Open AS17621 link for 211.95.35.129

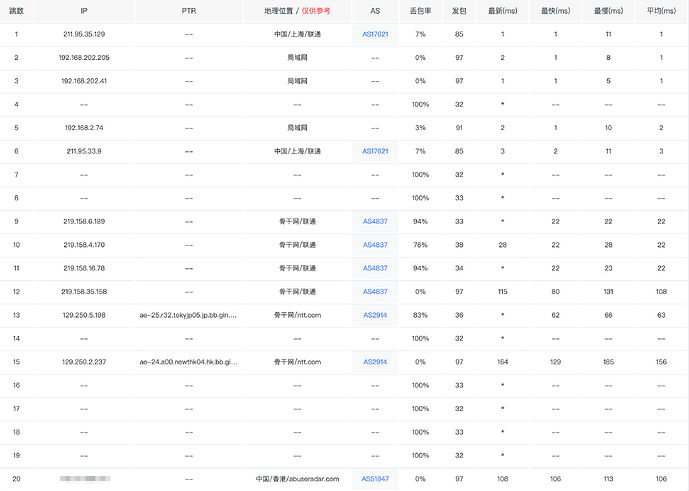click(x=375, y=34)
